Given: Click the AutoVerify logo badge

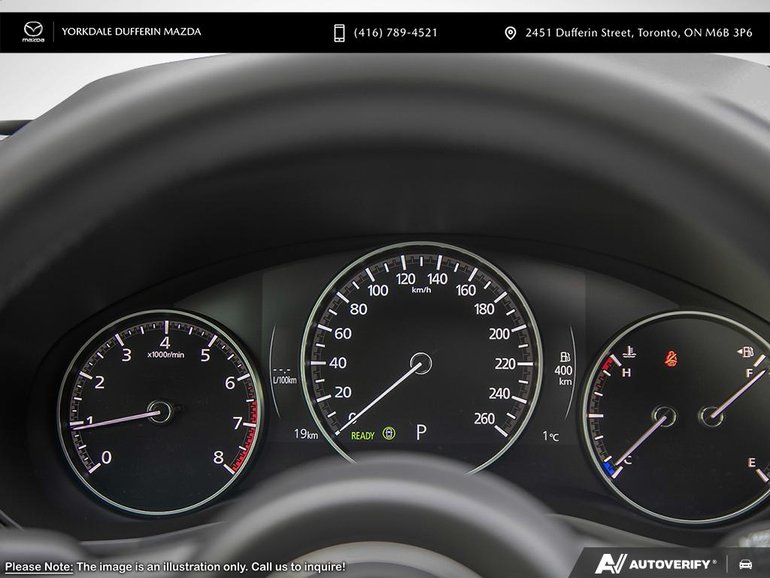Looking at the screenshot, I should click(x=655, y=564).
